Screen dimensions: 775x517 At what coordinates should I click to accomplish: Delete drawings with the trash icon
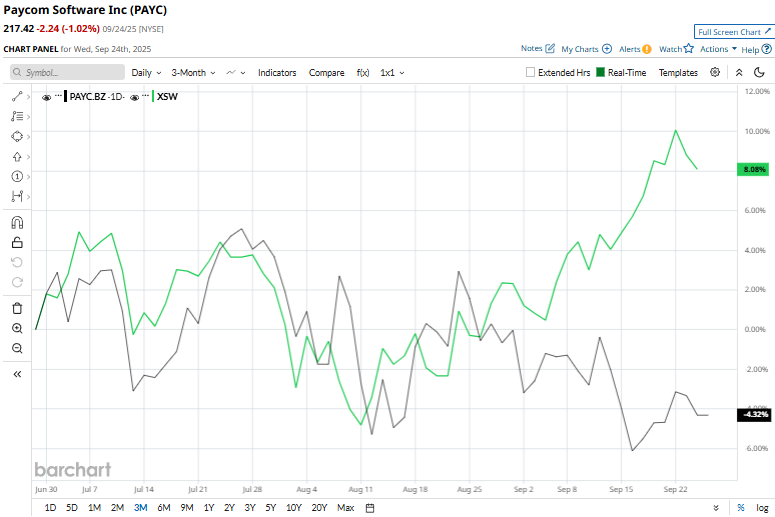click(17, 308)
